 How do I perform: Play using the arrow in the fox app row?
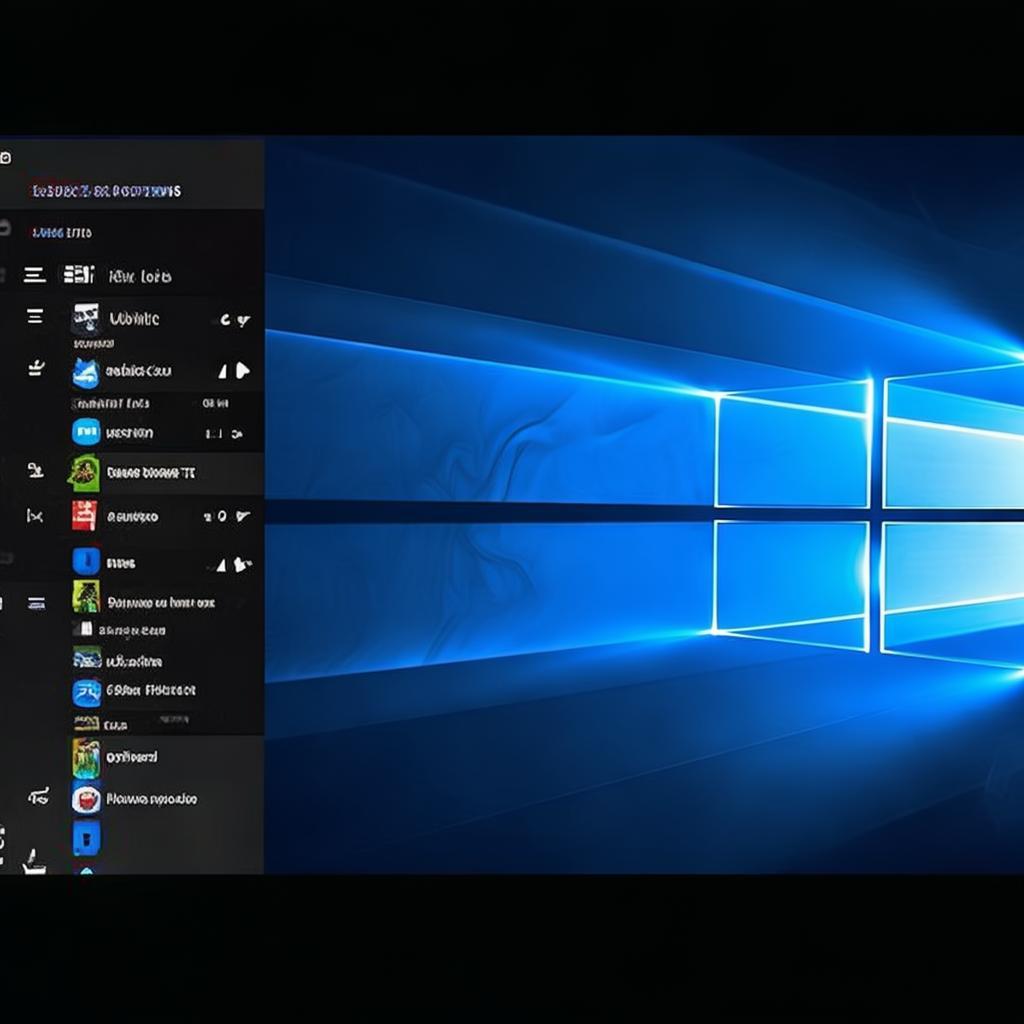[x=243, y=371]
